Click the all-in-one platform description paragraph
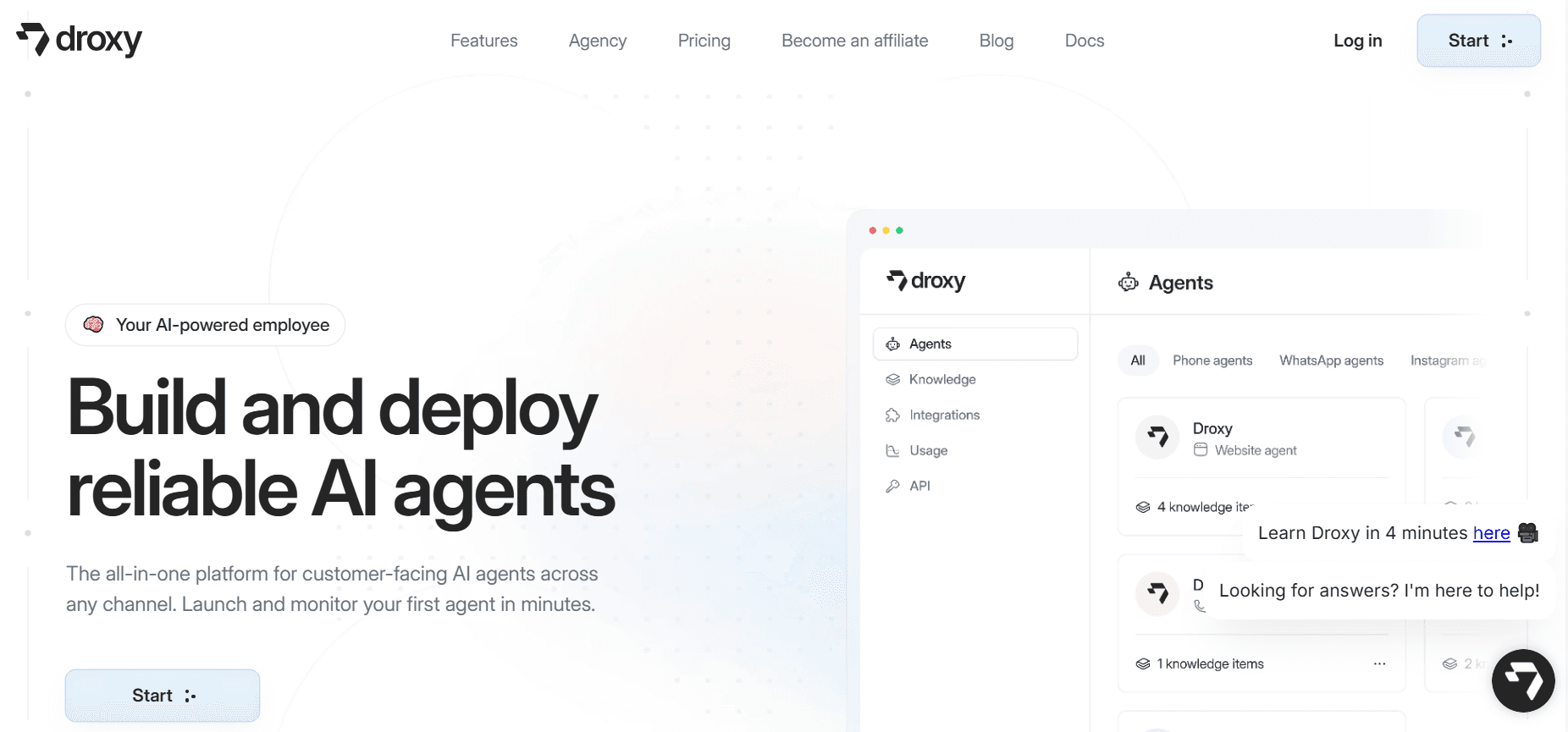1568x732 pixels. pyautogui.click(x=332, y=589)
